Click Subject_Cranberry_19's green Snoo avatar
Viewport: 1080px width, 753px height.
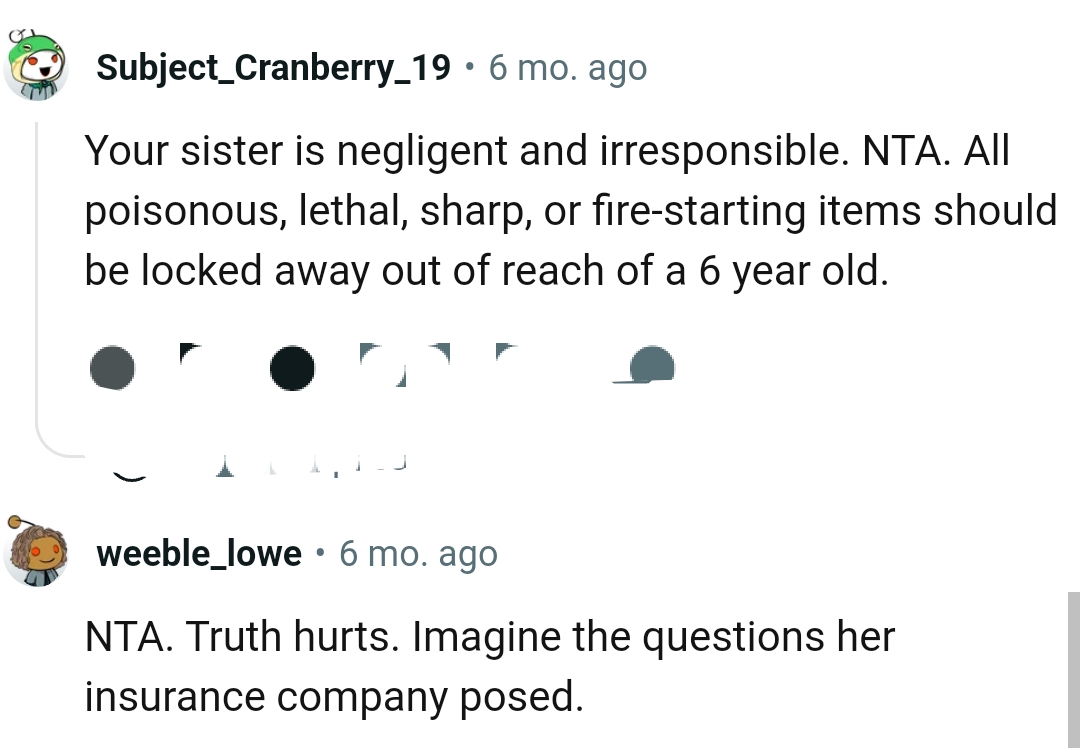coord(38,66)
